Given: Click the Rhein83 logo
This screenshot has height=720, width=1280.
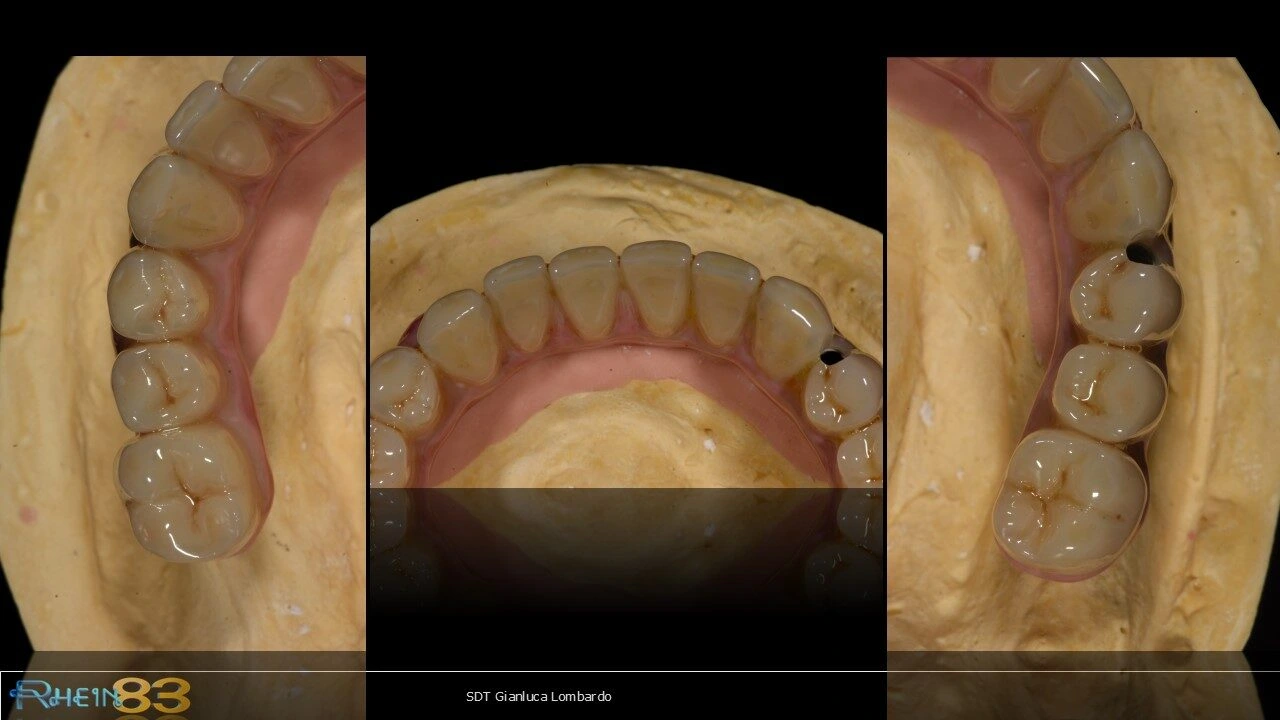Looking at the screenshot, I should click(98, 695).
